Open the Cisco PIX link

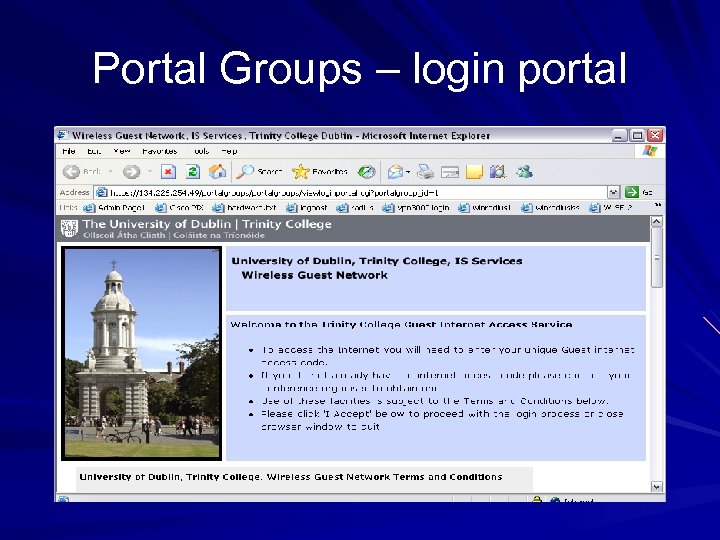pos(180,208)
